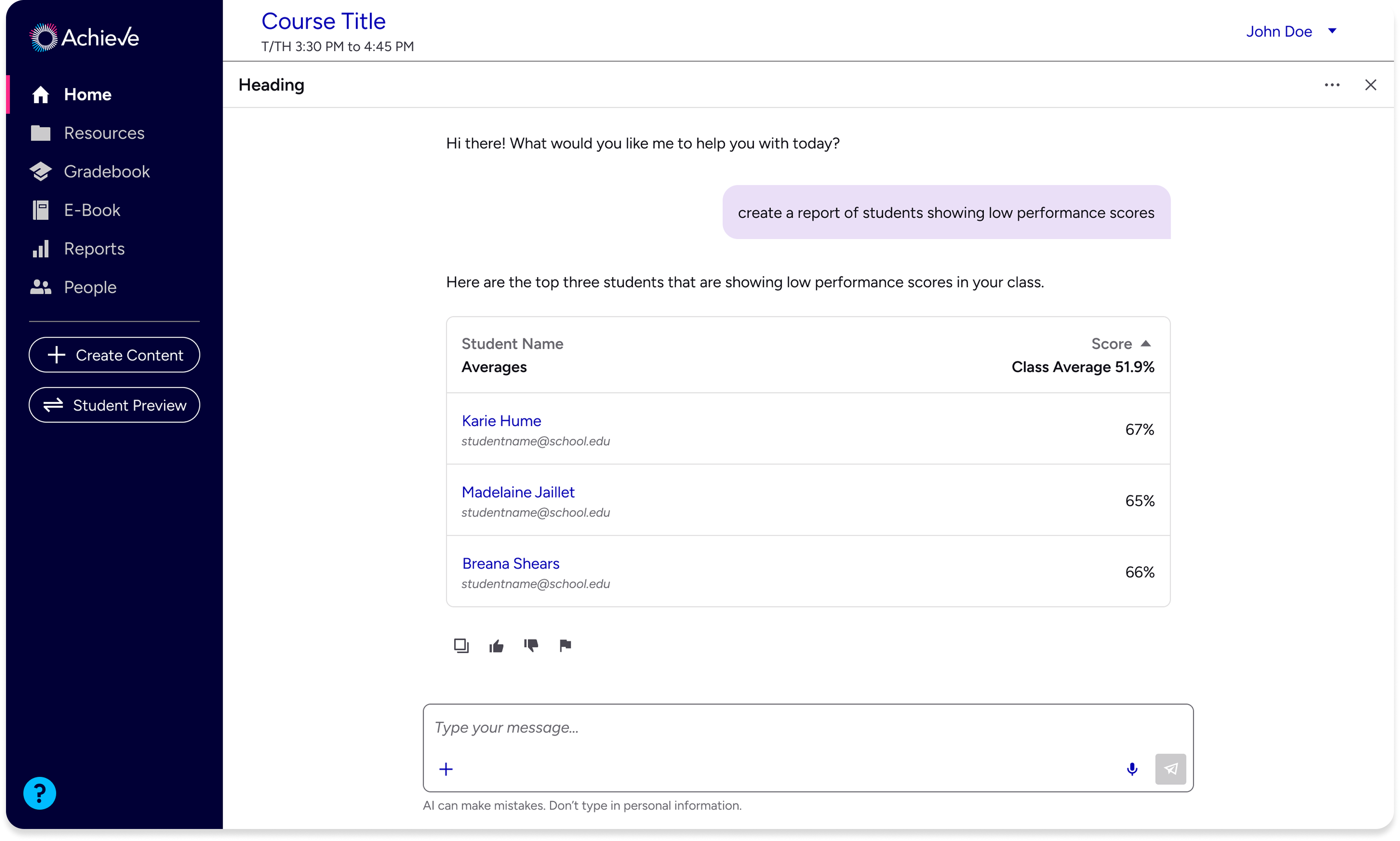1400x841 pixels.
Task: Give the response a thumbs up
Action: (x=496, y=646)
